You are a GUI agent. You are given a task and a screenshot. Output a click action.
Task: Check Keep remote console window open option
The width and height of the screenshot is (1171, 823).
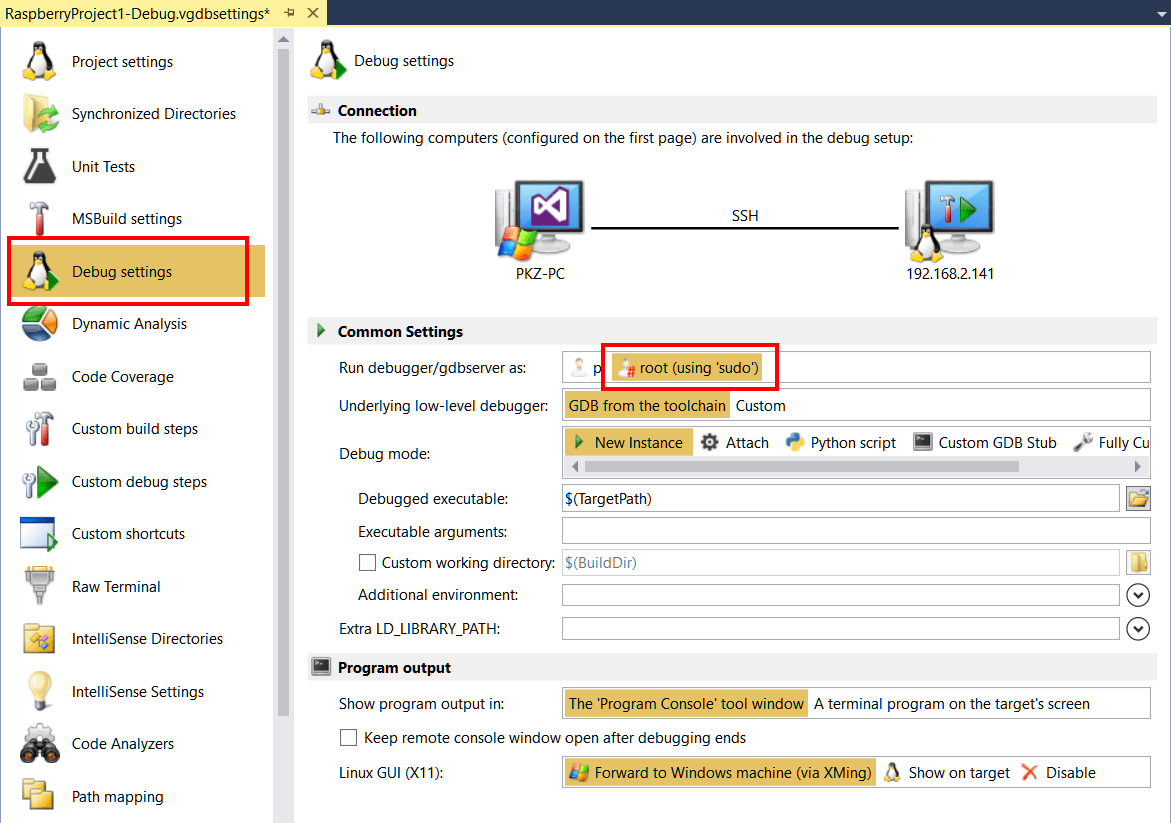coord(348,738)
